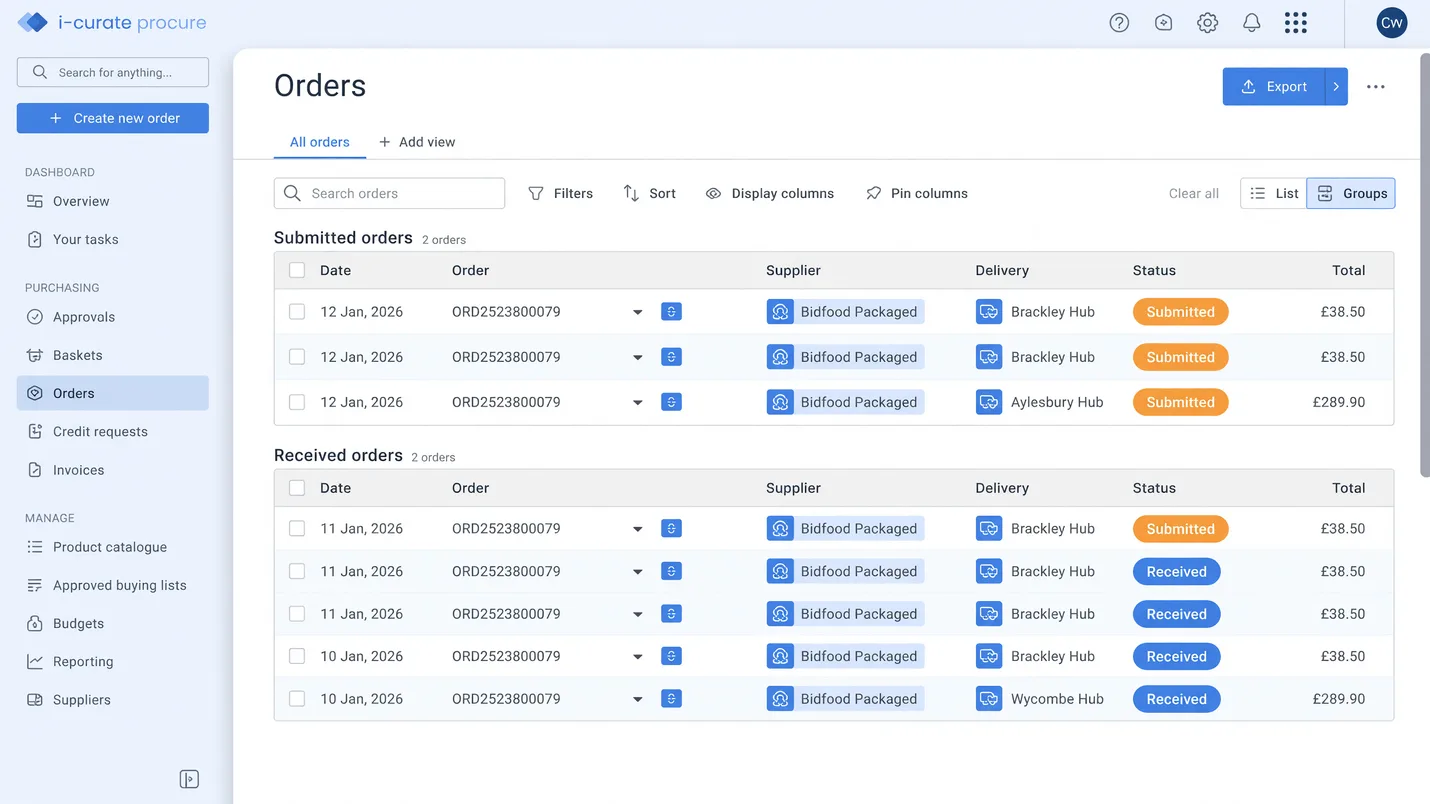Viewport: 1430px width, 804px height.
Task: Go to Overview in the sidebar
Action: point(112,201)
